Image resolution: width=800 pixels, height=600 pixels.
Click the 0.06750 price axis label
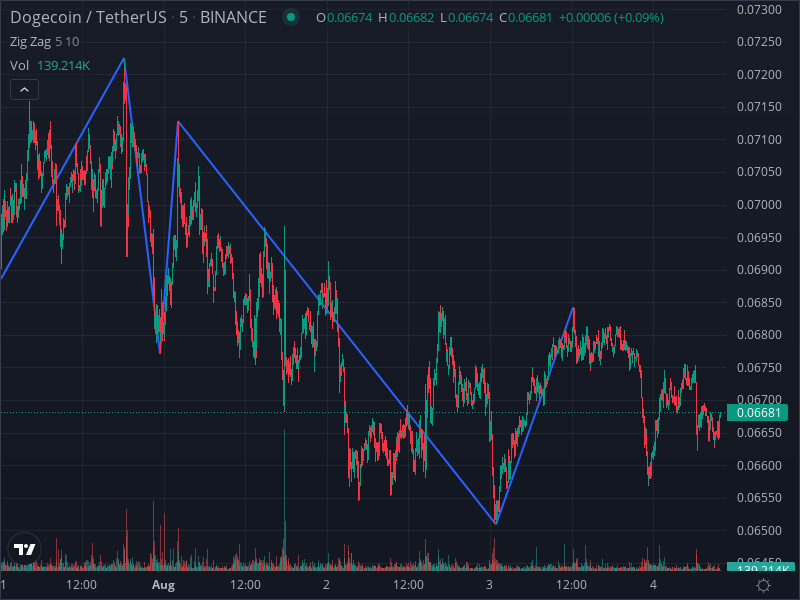pos(759,368)
